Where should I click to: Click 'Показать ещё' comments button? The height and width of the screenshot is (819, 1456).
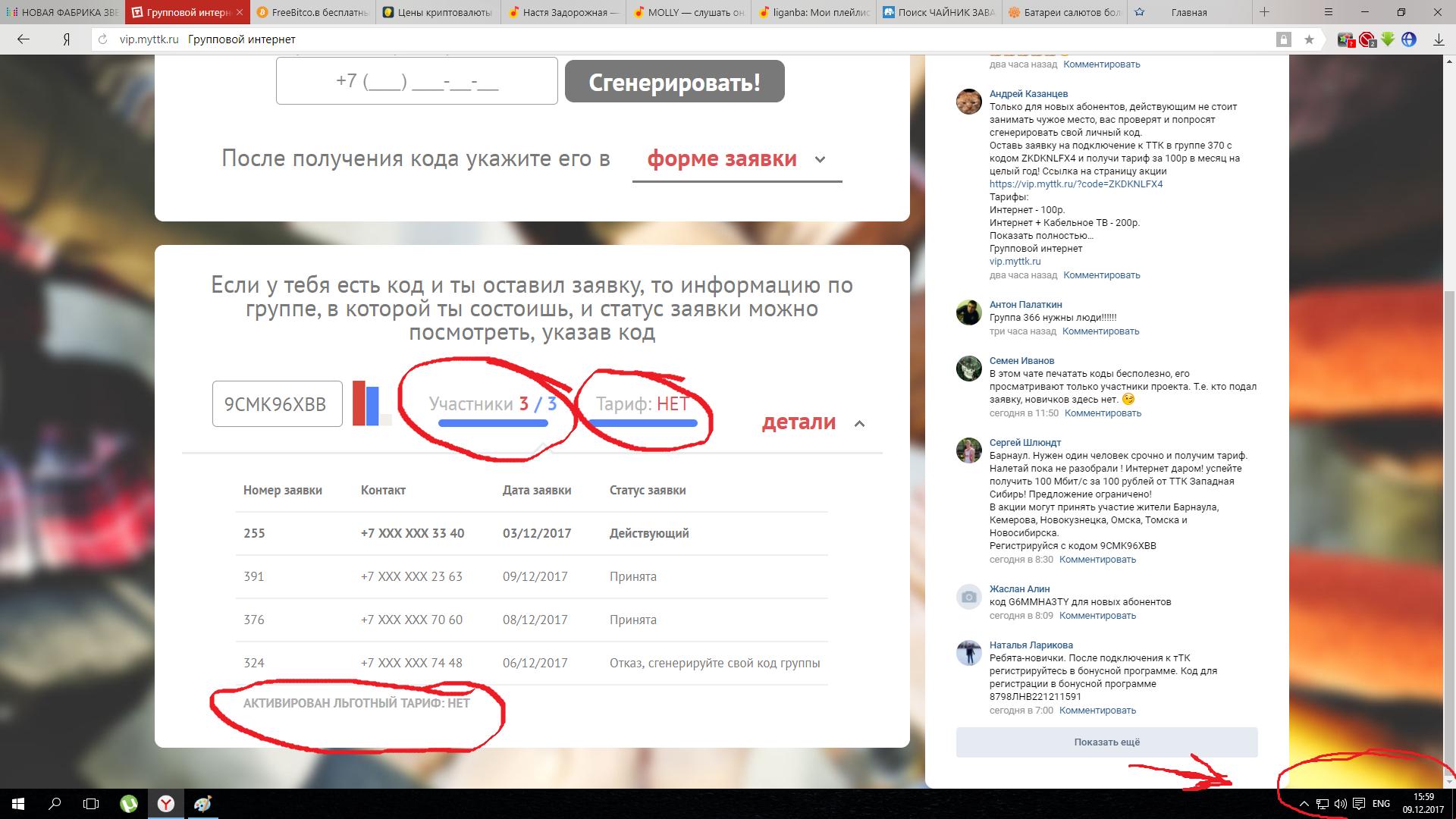click(1106, 742)
